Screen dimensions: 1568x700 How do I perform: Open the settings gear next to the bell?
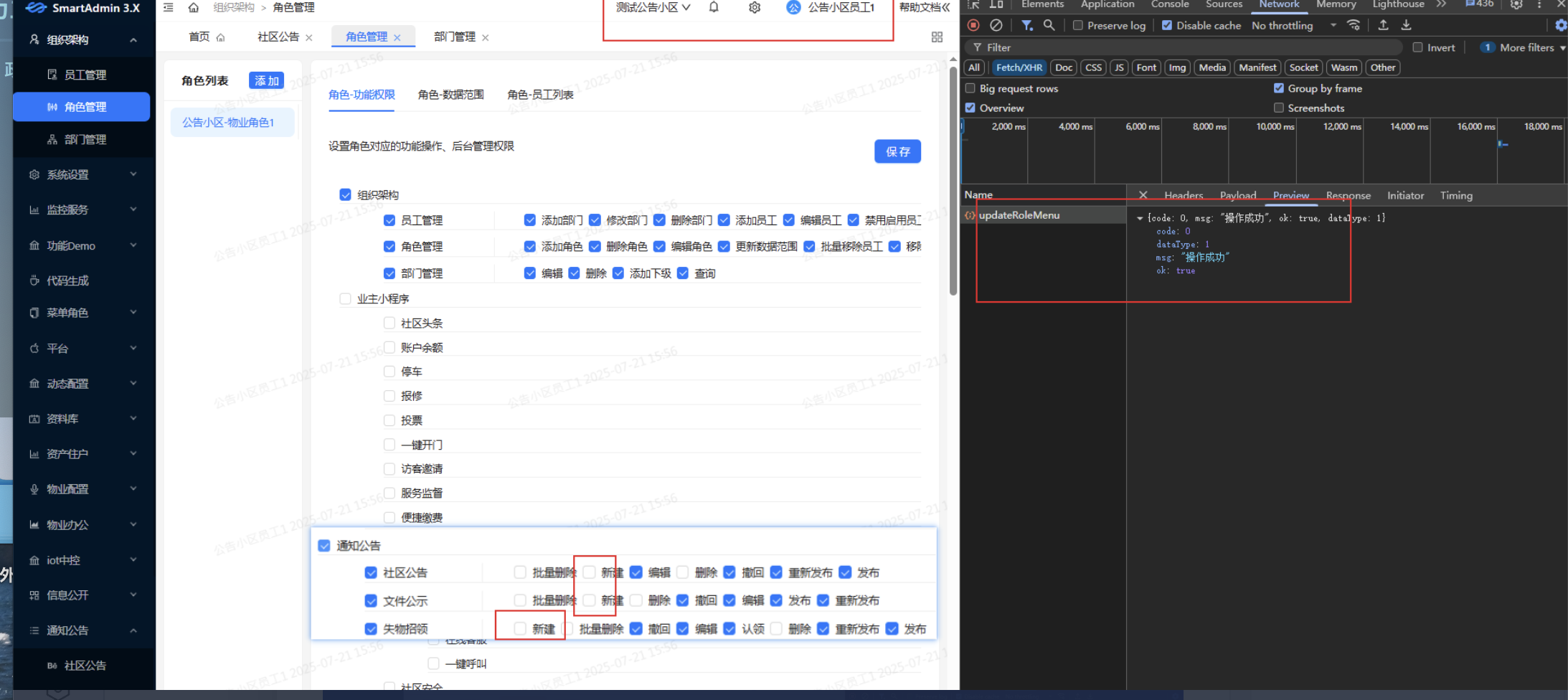click(x=755, y=6)
